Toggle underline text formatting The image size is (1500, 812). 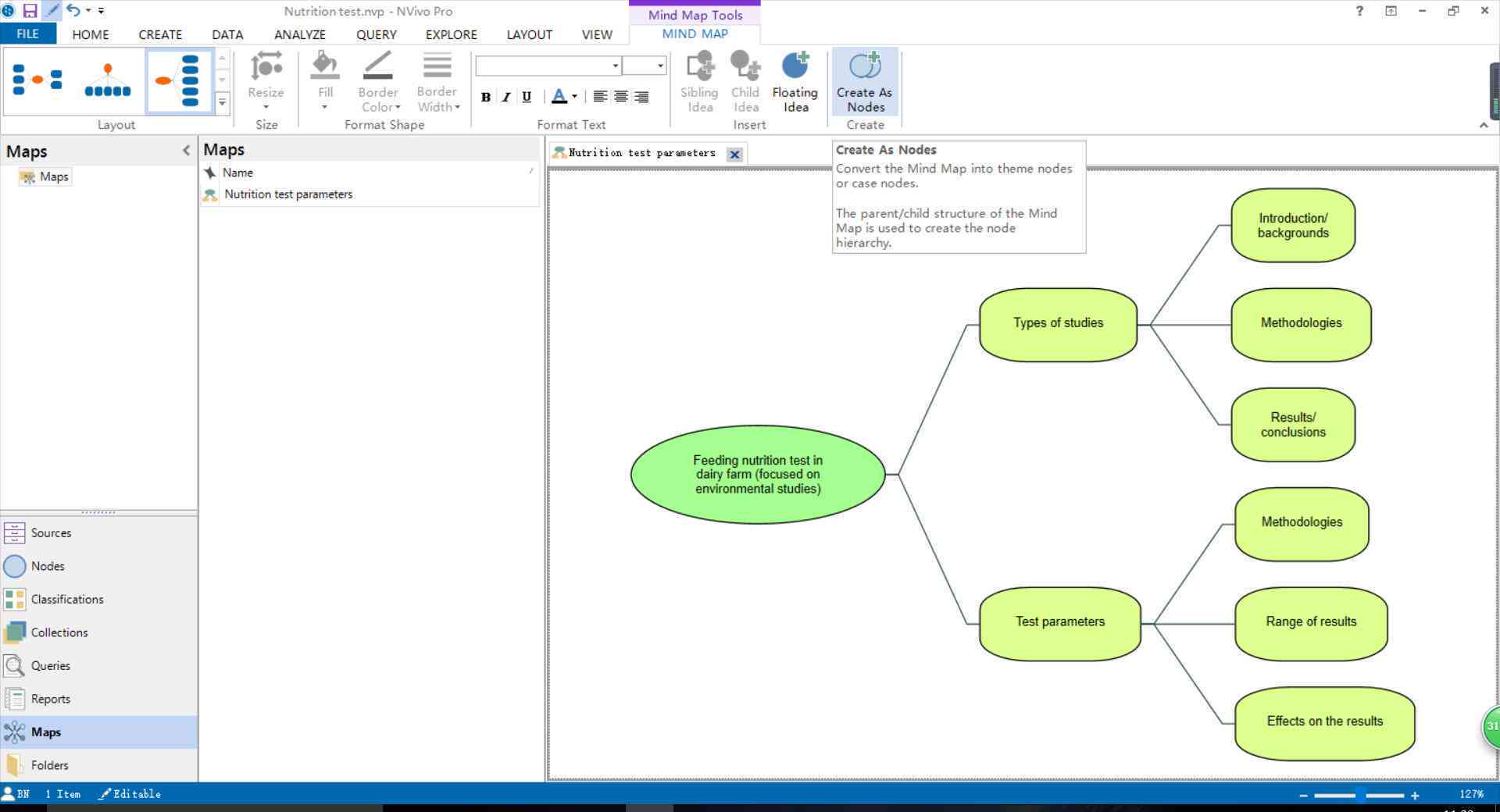527,97
